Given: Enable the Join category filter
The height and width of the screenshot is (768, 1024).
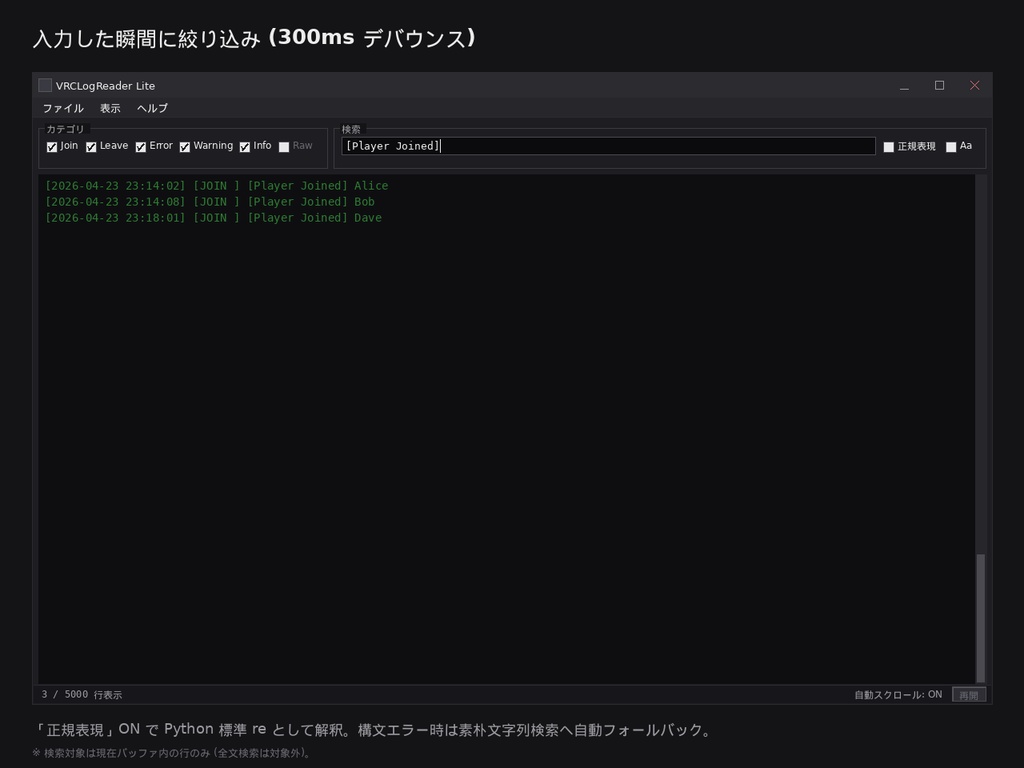Looking at the screenshot, I should pos(52,146).
